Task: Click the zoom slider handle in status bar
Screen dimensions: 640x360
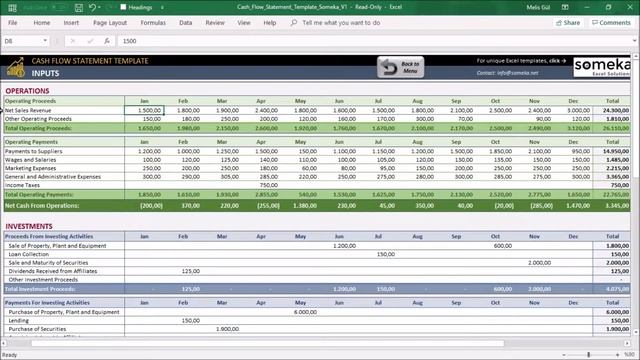Action: (589, 355)
